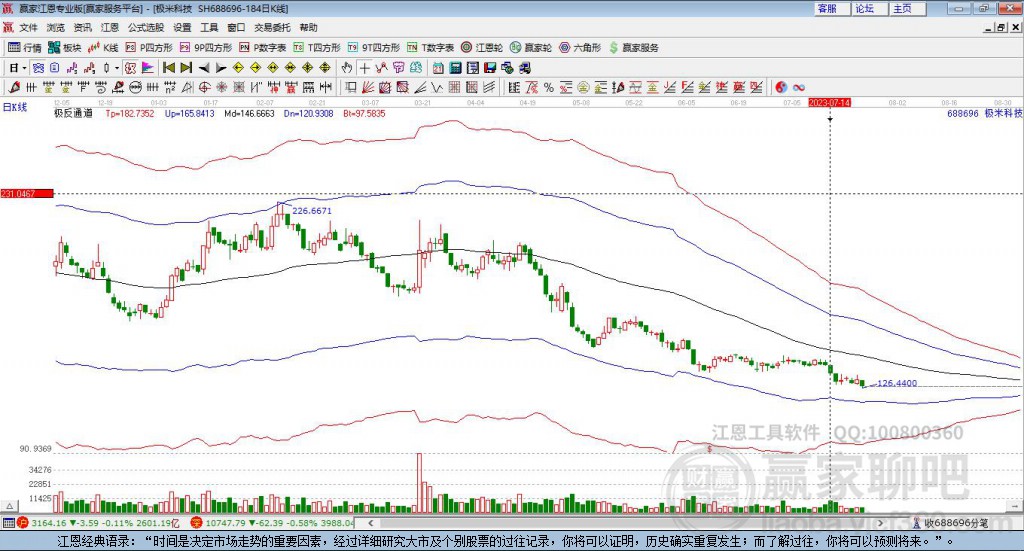The width and height of the screenshot is (1024, 551).
Task: Click the scroll-left arrow on horizontal scrollbar
Action: coord(371,523)
